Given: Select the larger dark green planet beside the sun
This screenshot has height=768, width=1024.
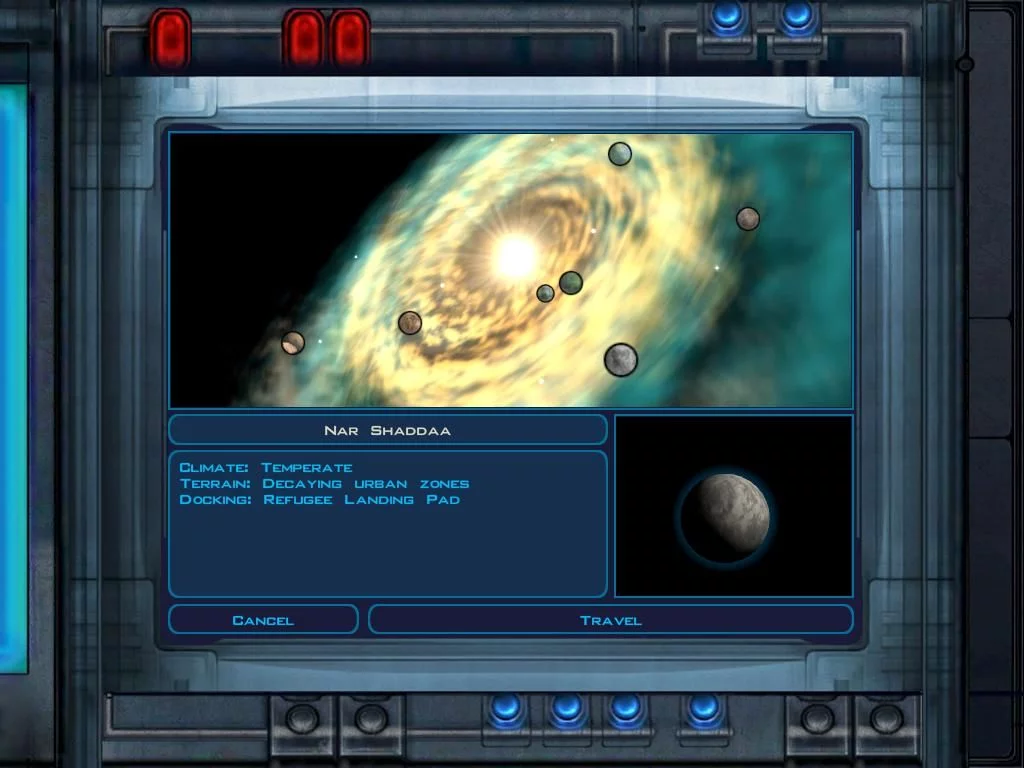Looking at the screenshot, I should pyautogui.click(x=571, y=283).
